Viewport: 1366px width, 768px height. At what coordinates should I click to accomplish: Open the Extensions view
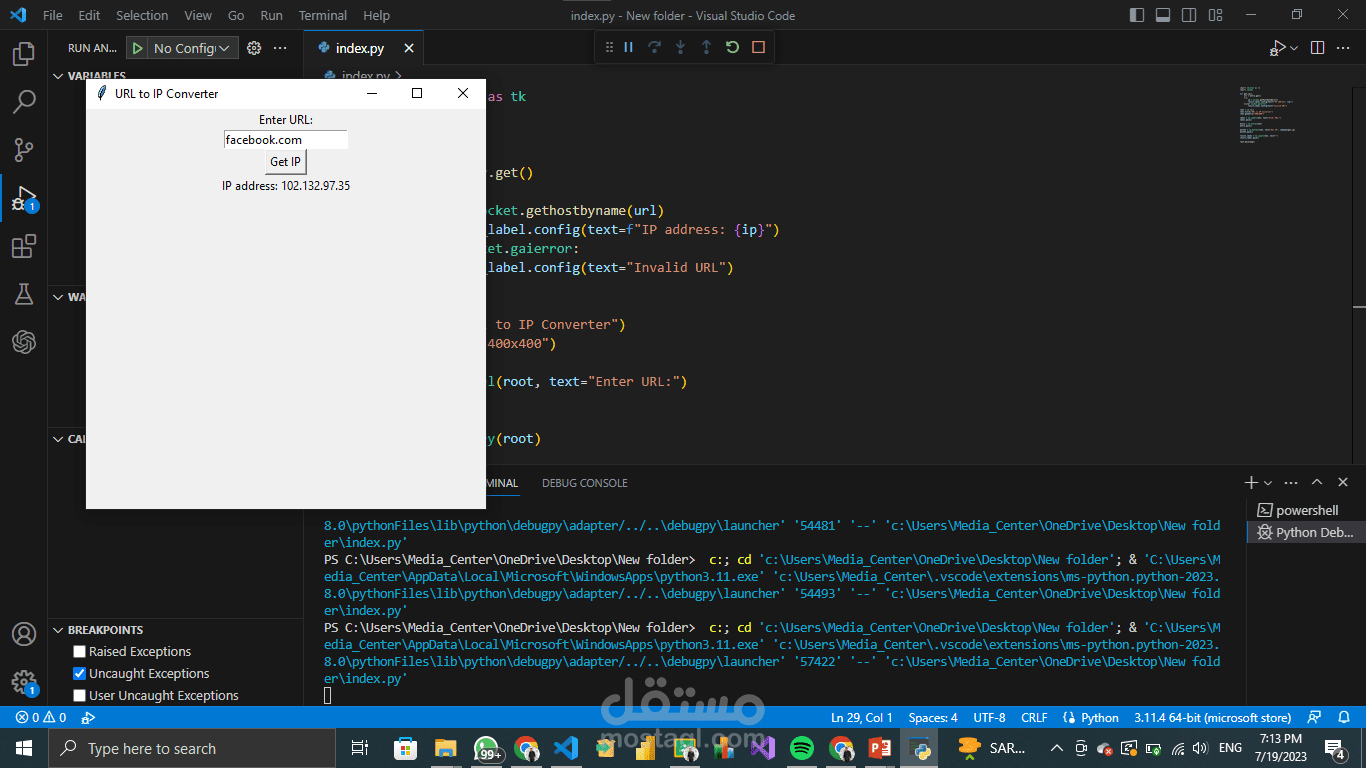24,246
